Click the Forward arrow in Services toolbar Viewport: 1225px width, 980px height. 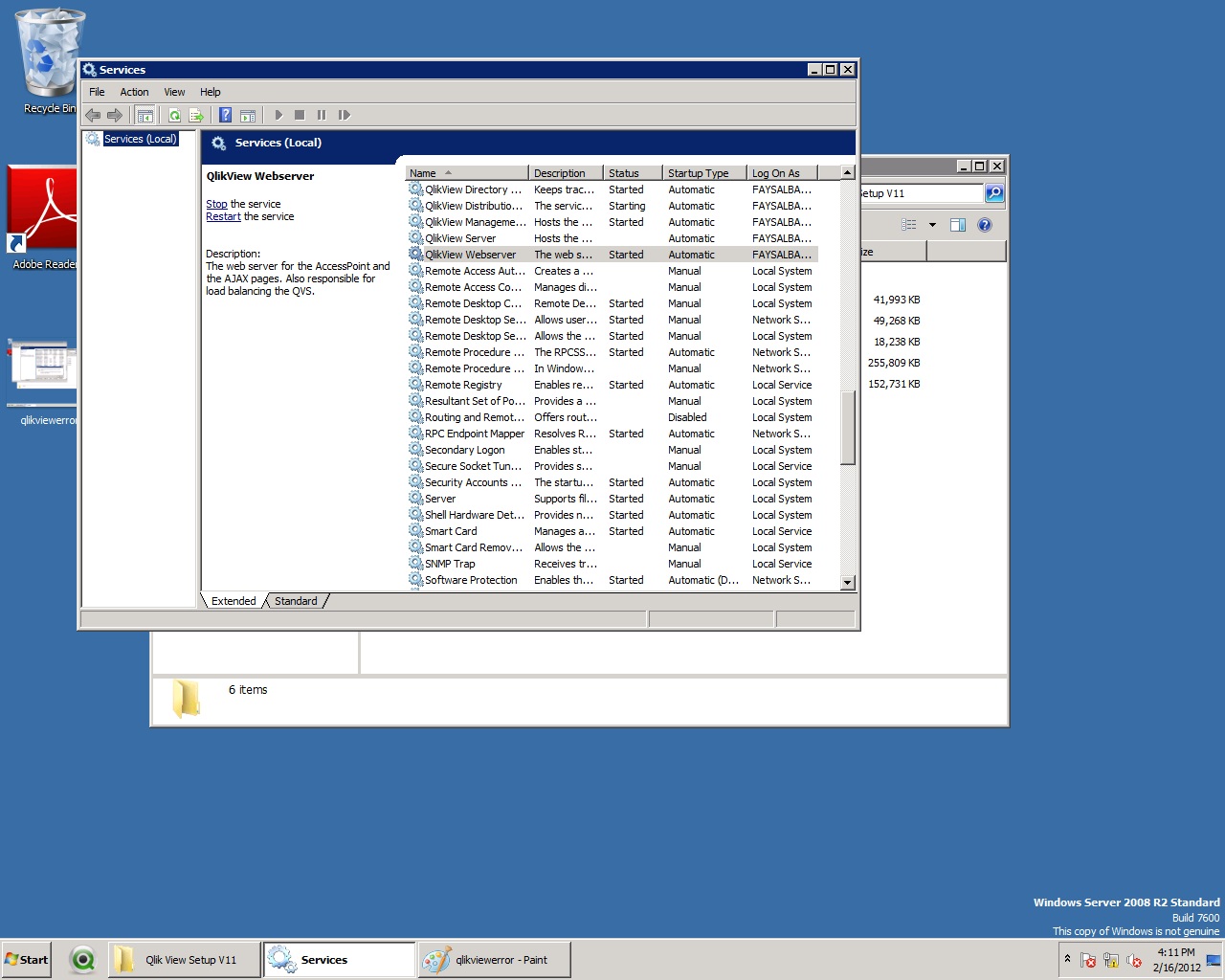point(115,115)
